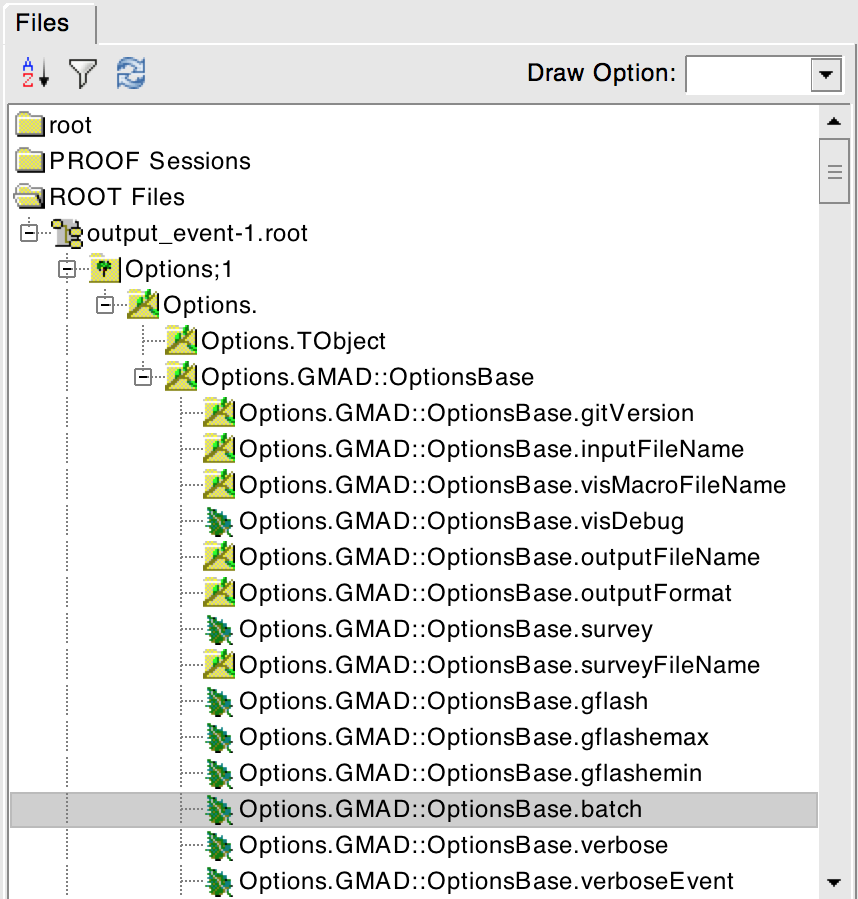
Task: Click the ROOT Files open folder icon
Action: tap(29, 197)
